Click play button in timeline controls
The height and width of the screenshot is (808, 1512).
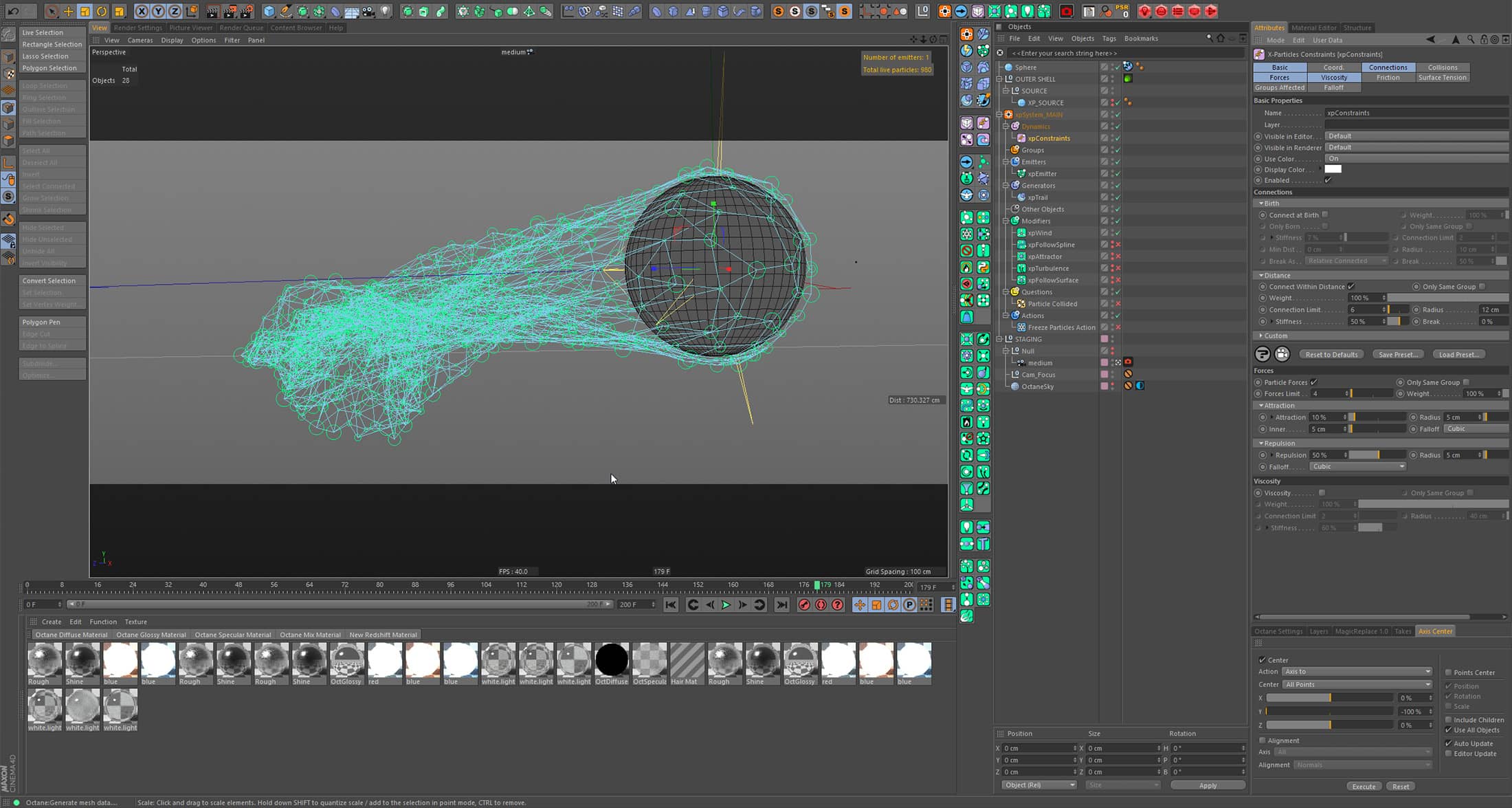726,604
